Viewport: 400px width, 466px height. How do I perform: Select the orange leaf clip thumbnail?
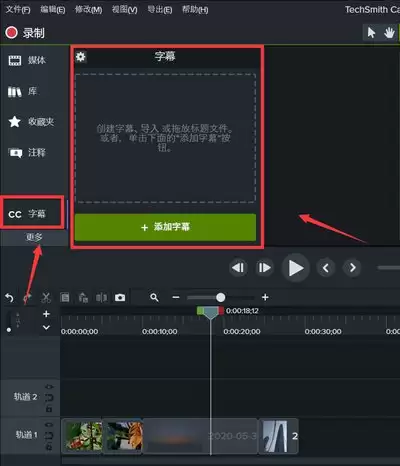tap(124, 435)
